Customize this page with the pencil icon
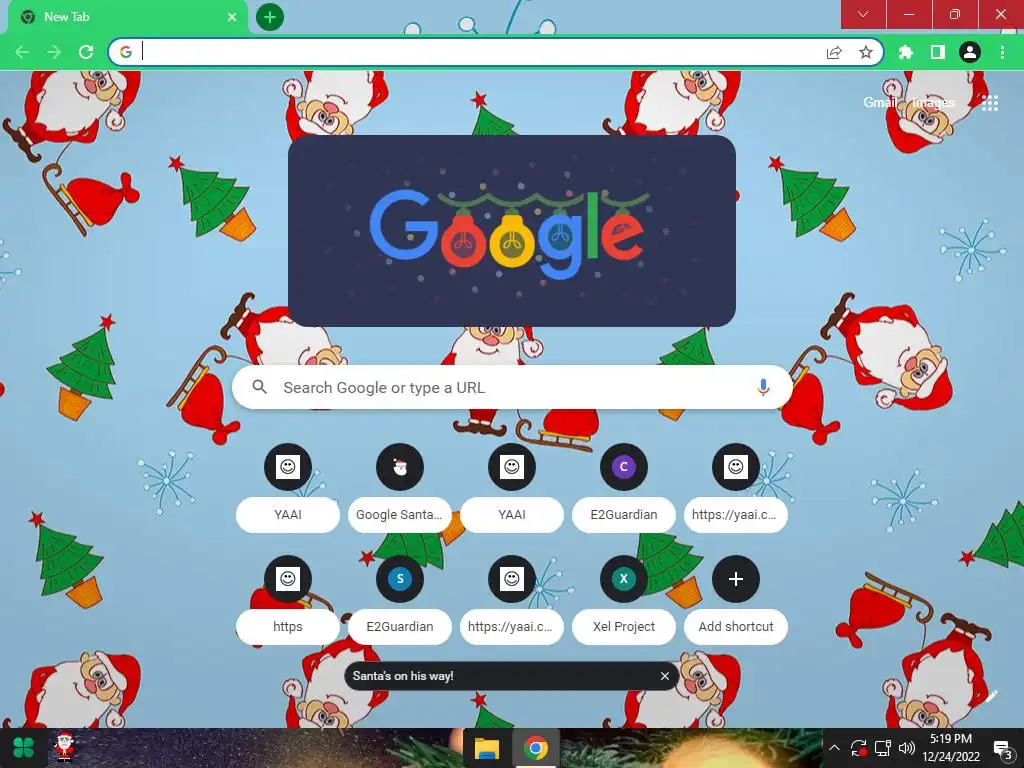The width and height of the screenshot is (1024, 768). [x=991, y=697]
